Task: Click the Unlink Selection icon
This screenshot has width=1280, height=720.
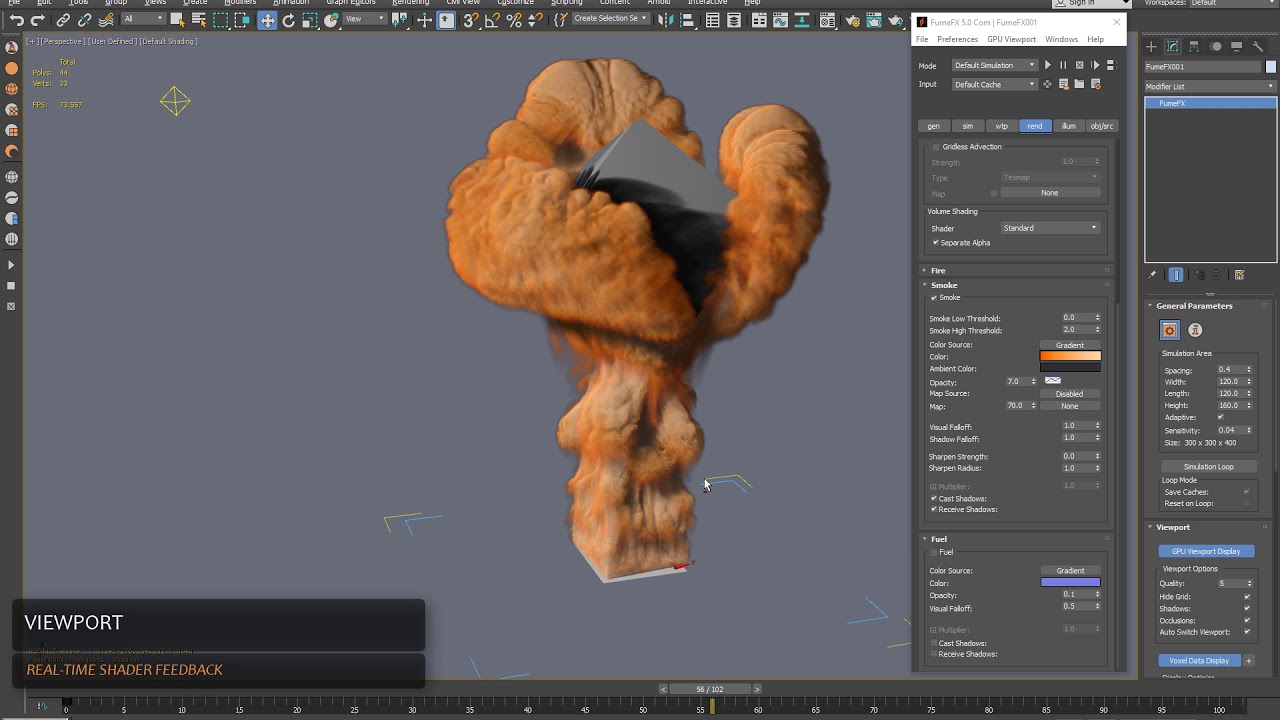Action: 85,20
